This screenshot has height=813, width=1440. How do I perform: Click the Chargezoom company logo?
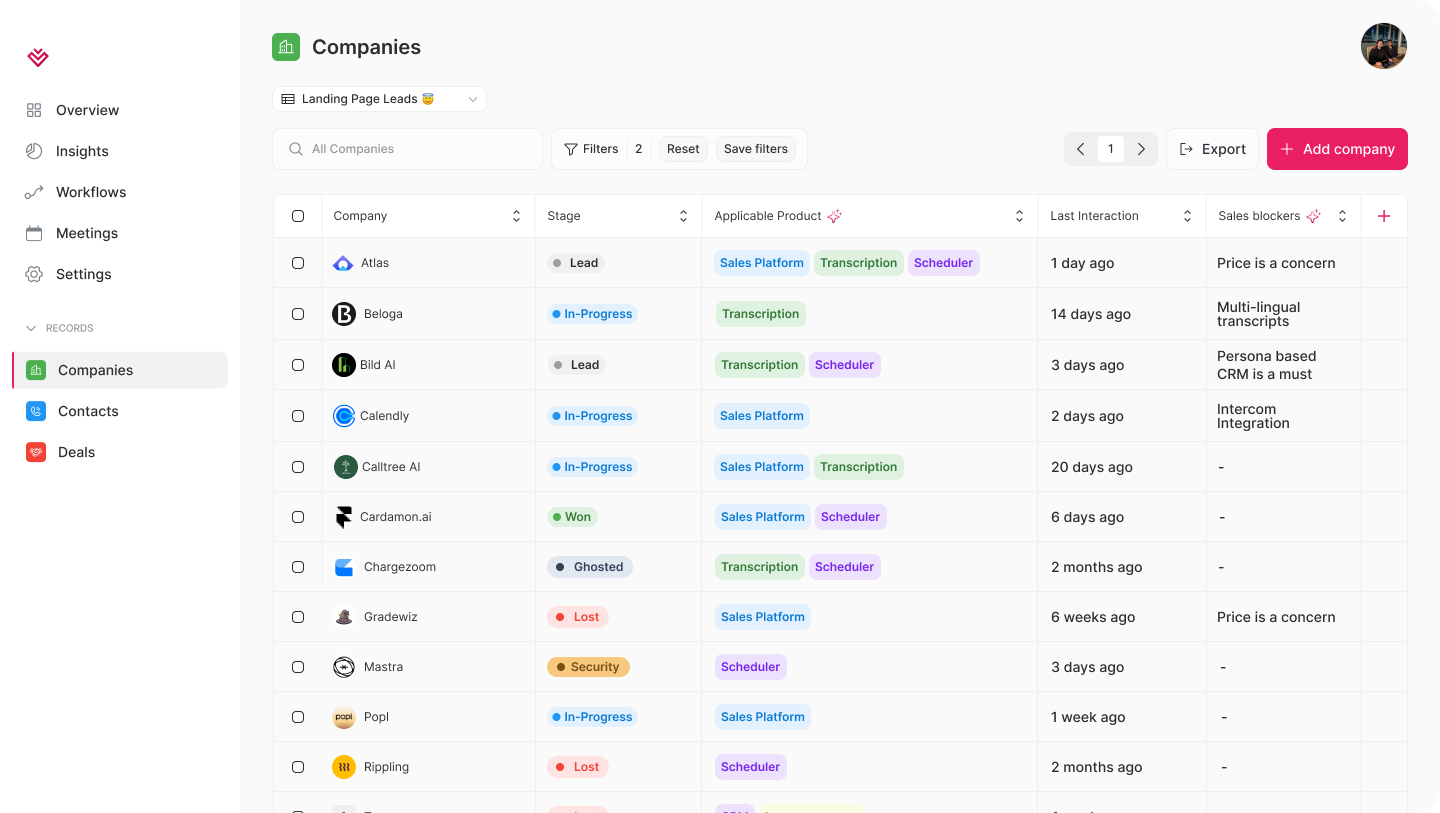point(344,567)
